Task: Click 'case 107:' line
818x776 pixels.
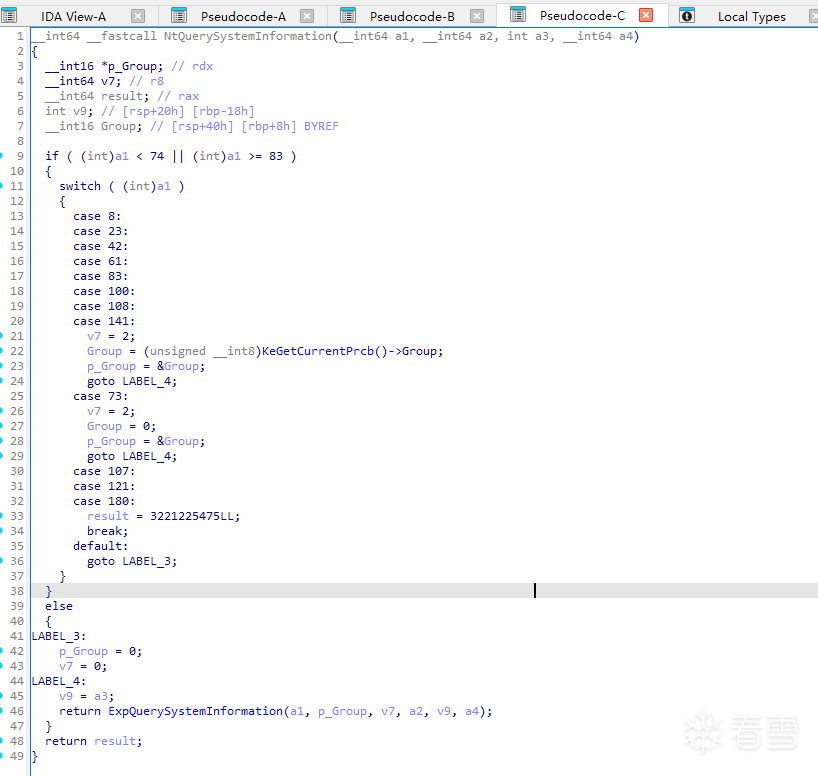Action: coord(104,472)
